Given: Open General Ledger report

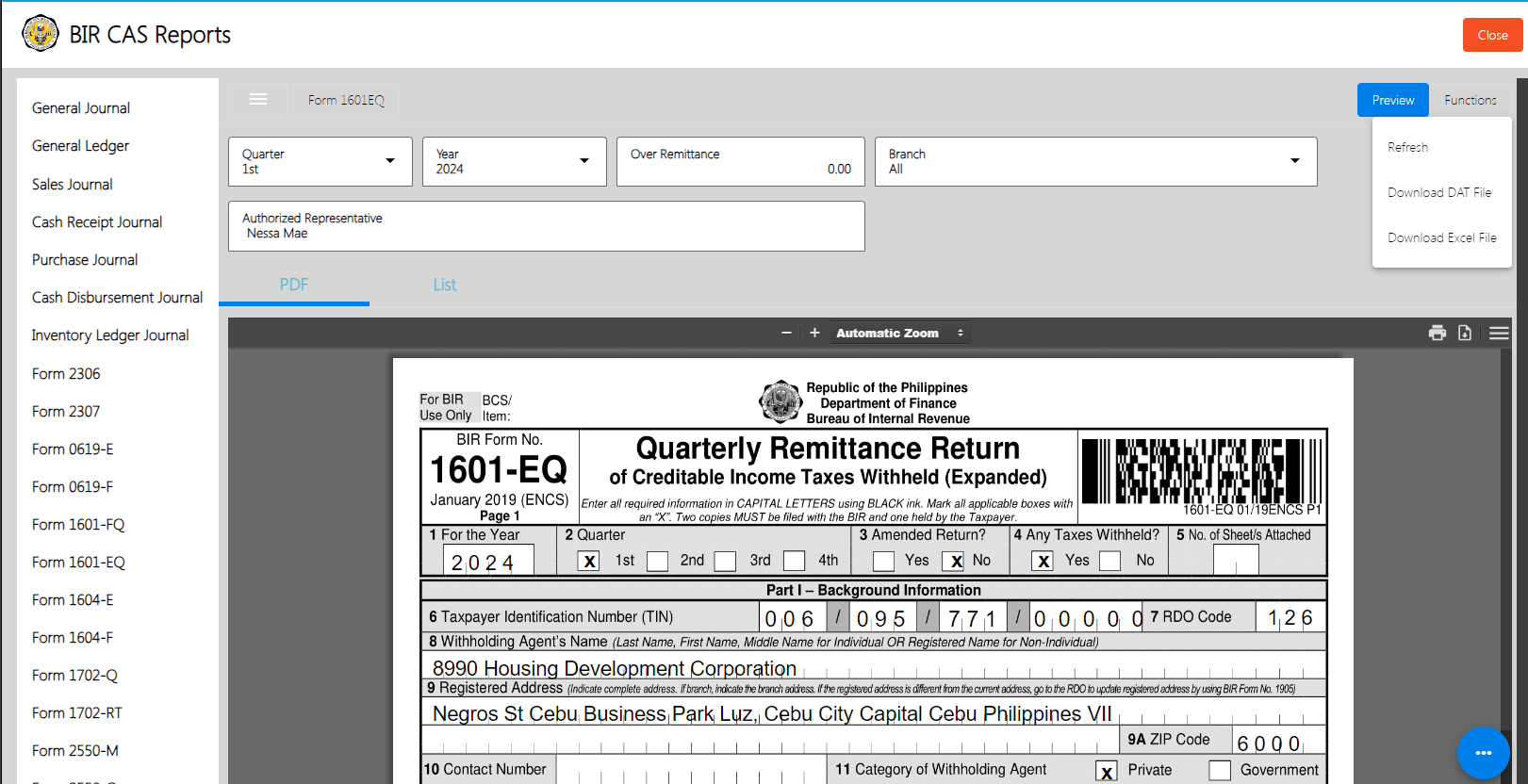Looking at the screenshot, I should pos(80,146).
